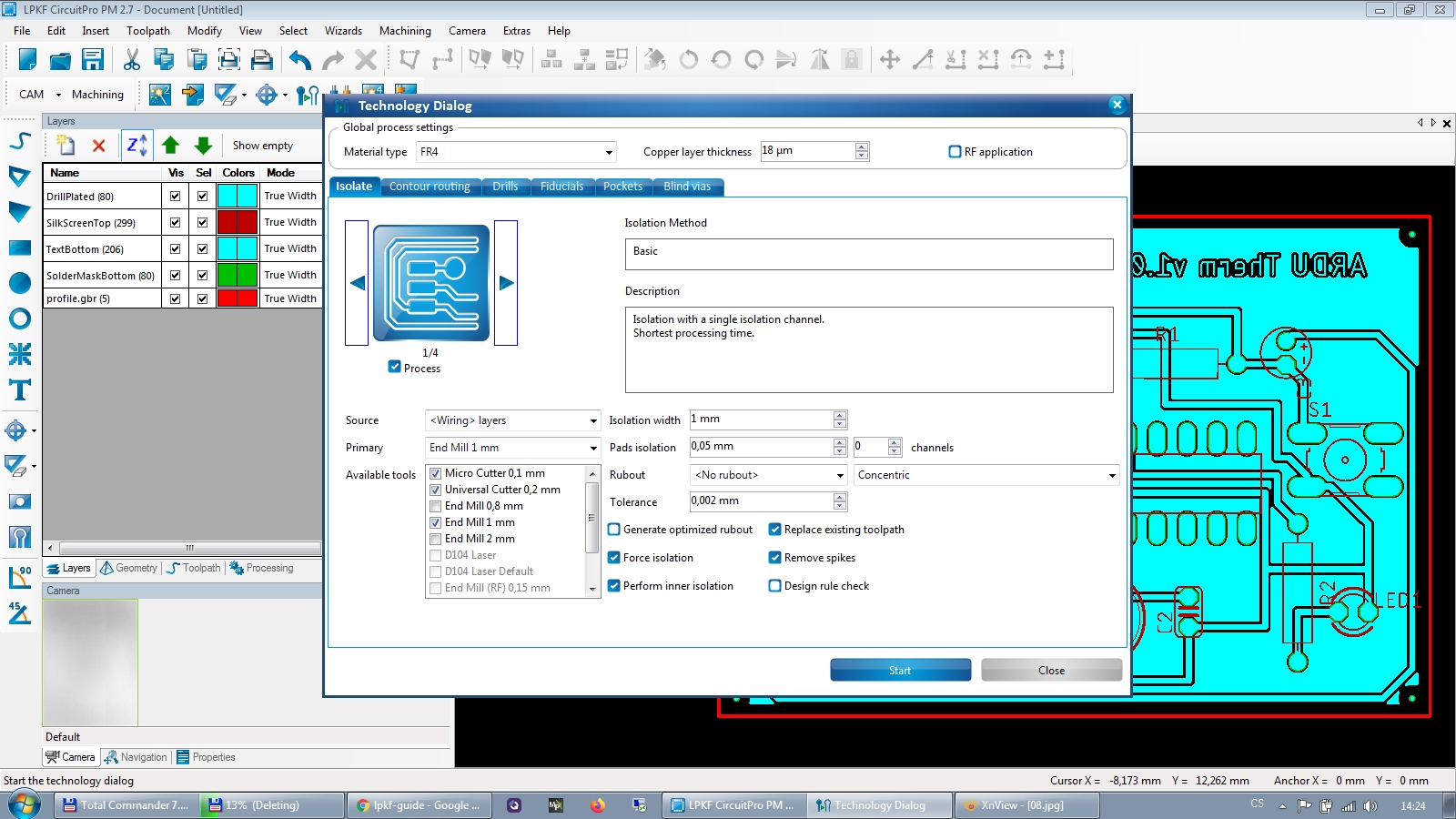Viewport: 1456px width, 819px height.
Task: Select the angle measure 90 tool
Action: (x=20, y=577)
